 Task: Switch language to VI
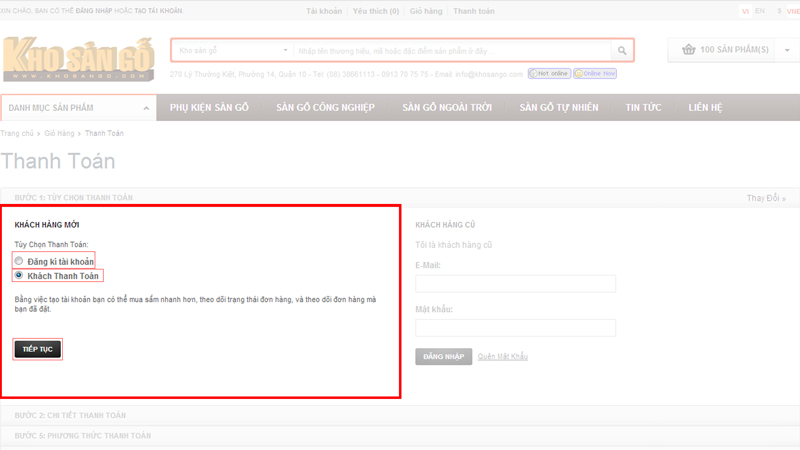click(x=745, y=11)
